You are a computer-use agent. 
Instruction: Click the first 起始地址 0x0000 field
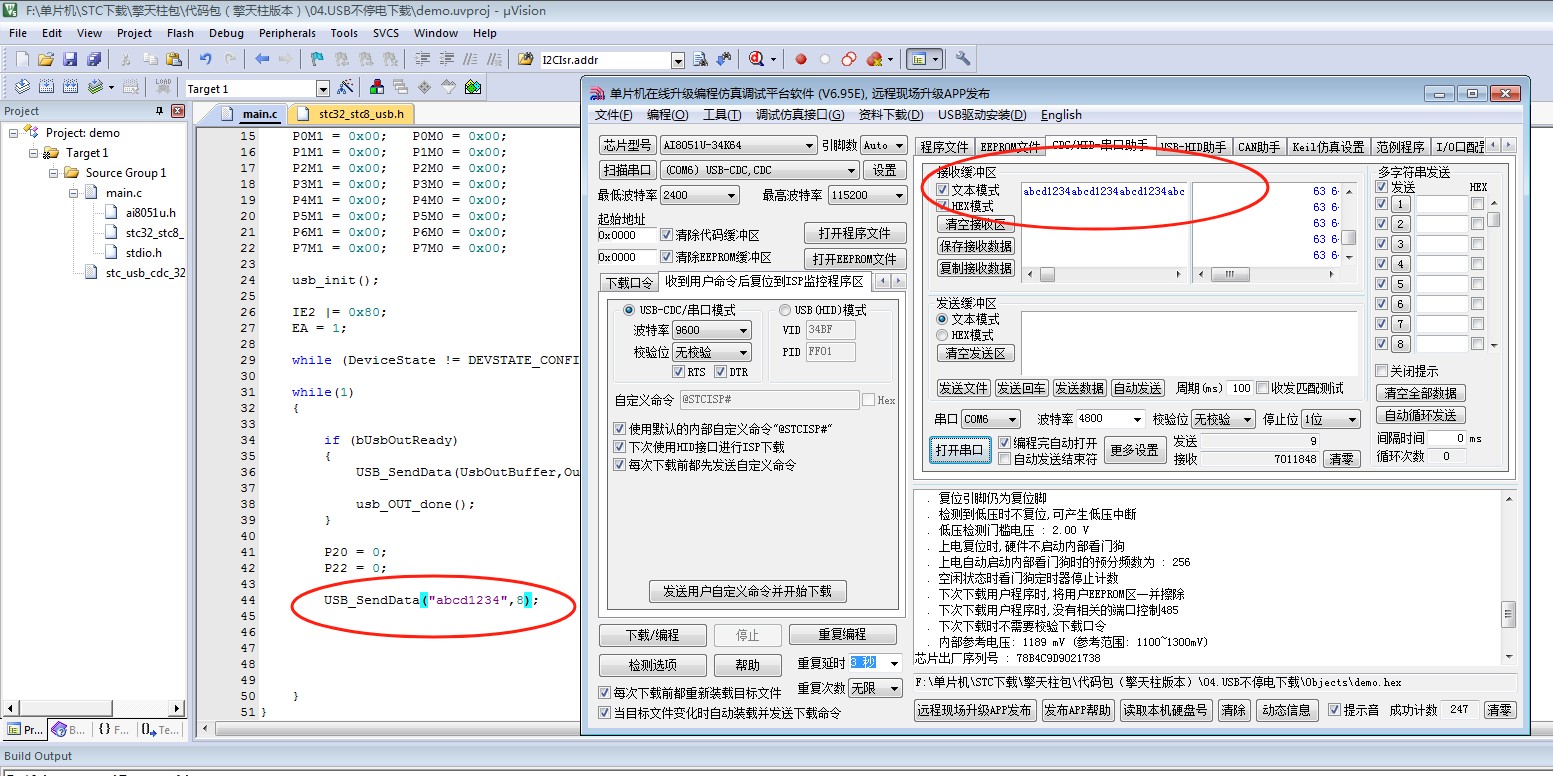(x=627, y=235)
